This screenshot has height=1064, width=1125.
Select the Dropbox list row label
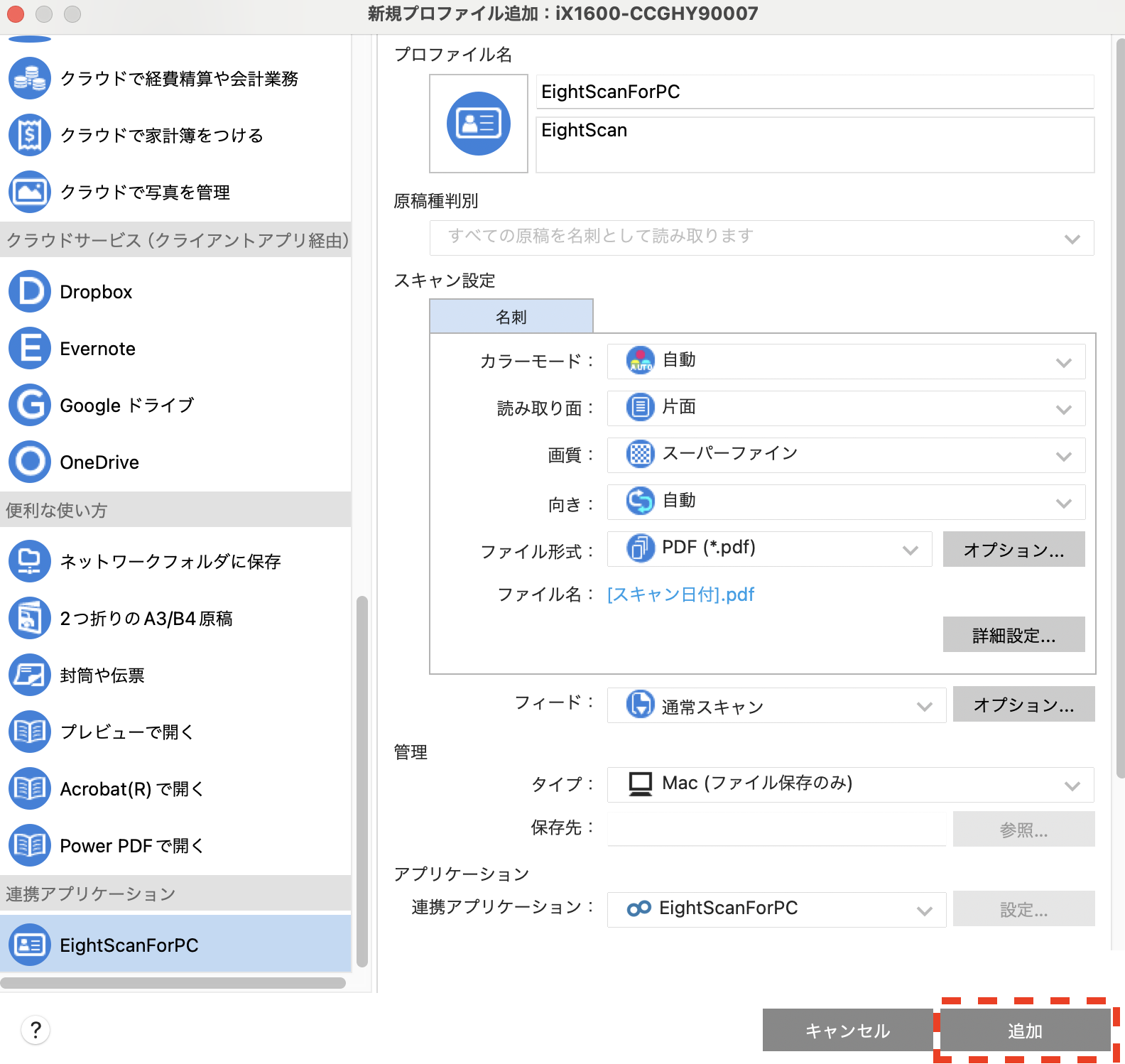(96, 292)
